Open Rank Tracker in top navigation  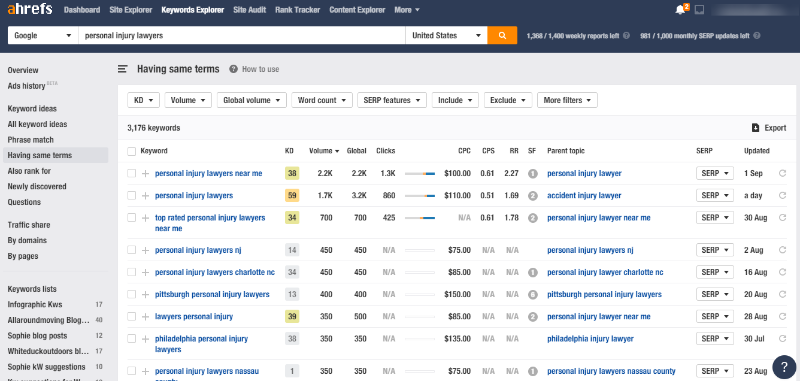point(297,10)
